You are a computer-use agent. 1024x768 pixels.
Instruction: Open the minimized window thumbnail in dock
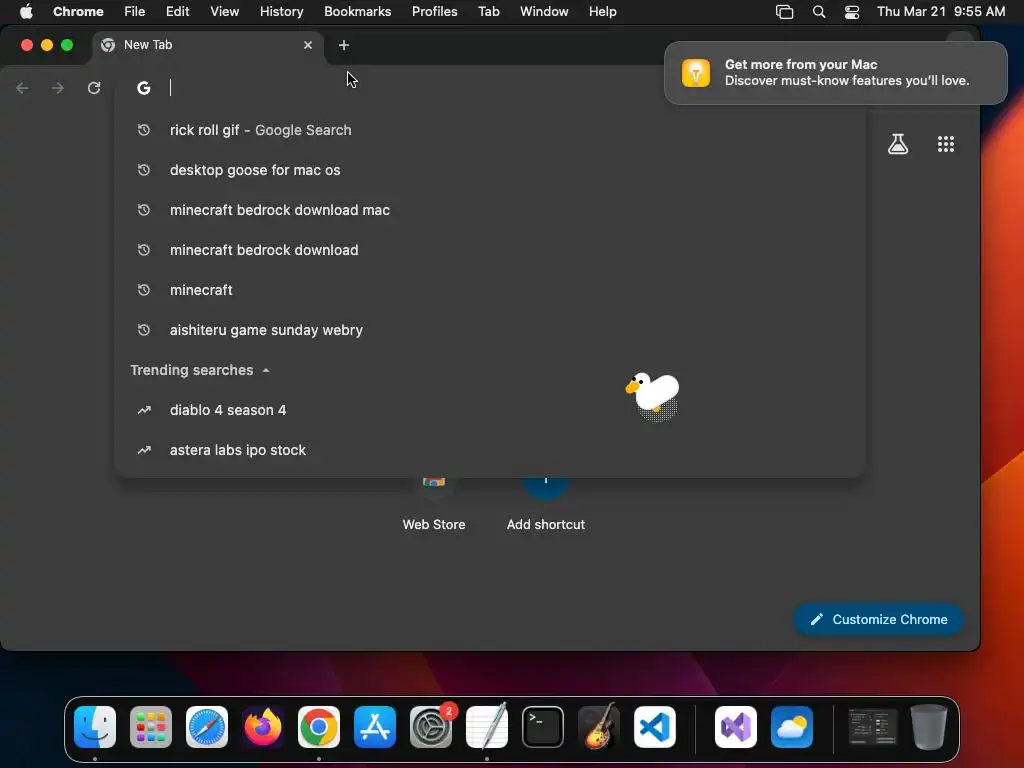(x=873, y=727)
